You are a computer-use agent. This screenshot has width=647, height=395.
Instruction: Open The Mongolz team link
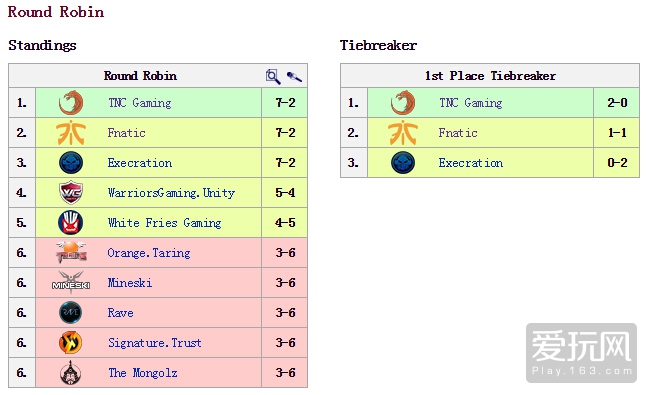(x=143, y=373)
